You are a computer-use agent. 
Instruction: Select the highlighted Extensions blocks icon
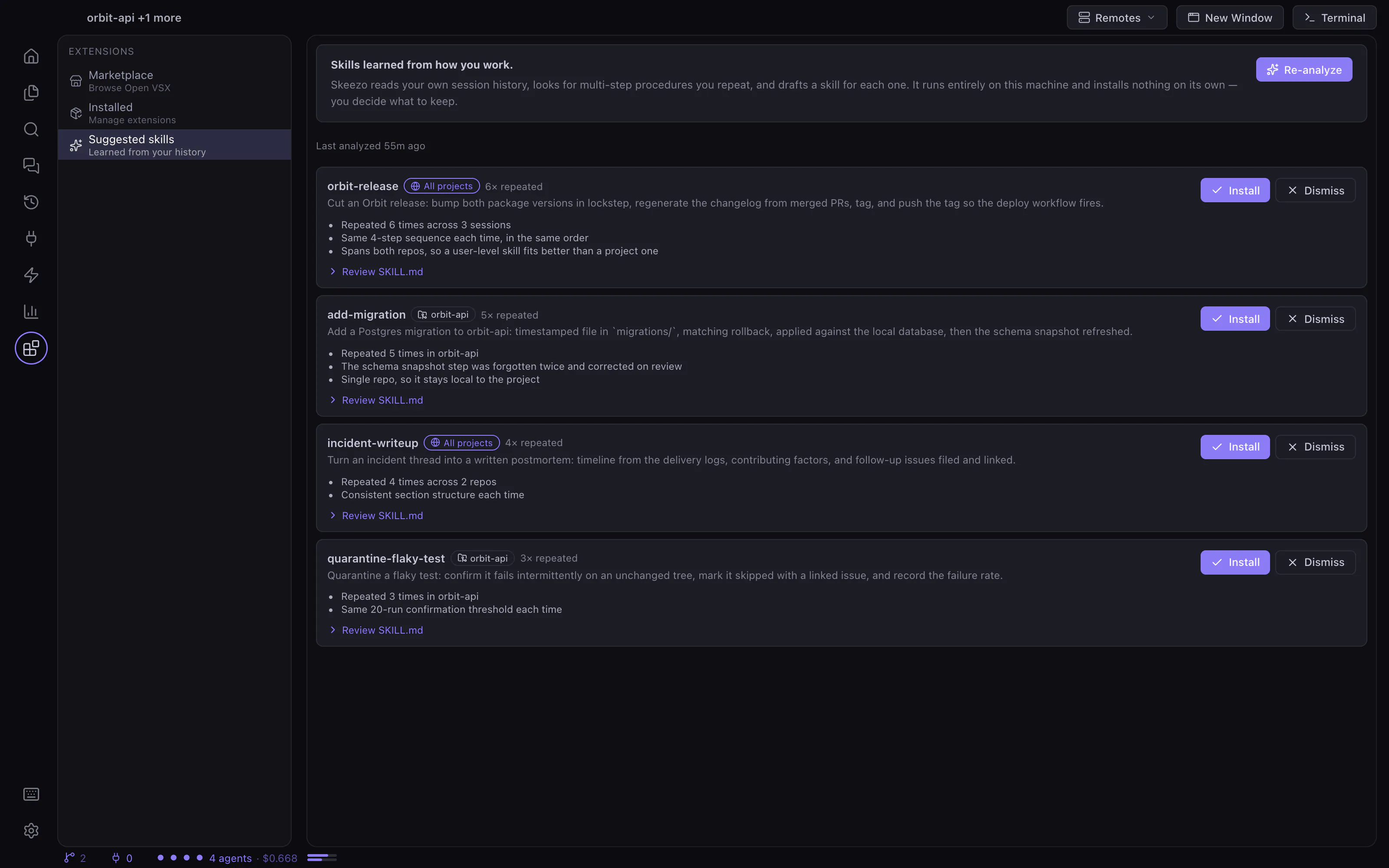(x=31, y=348)
